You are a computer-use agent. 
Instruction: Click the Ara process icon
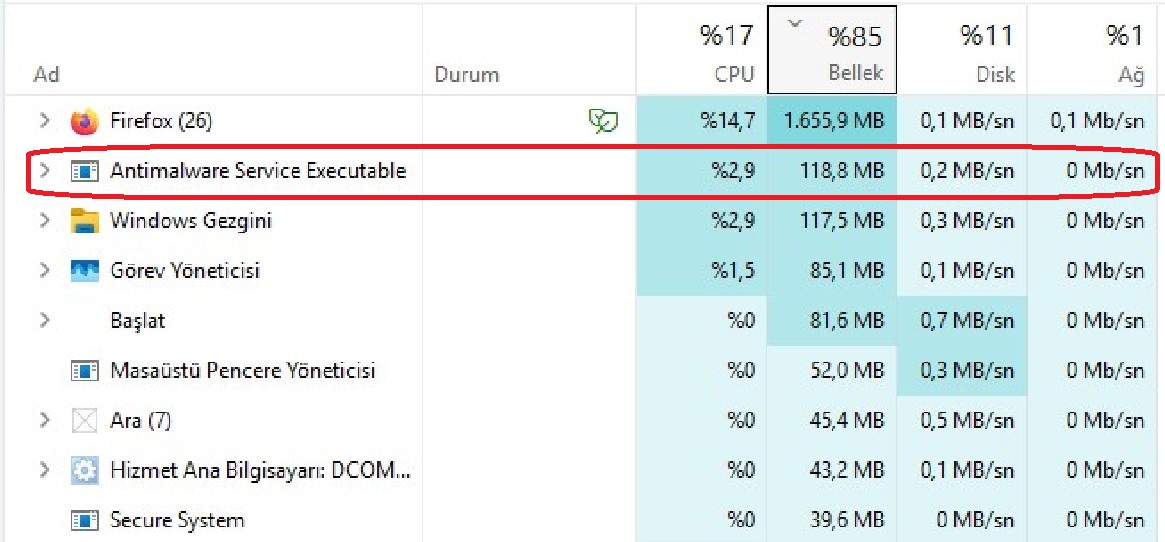(x=85, y=421)
